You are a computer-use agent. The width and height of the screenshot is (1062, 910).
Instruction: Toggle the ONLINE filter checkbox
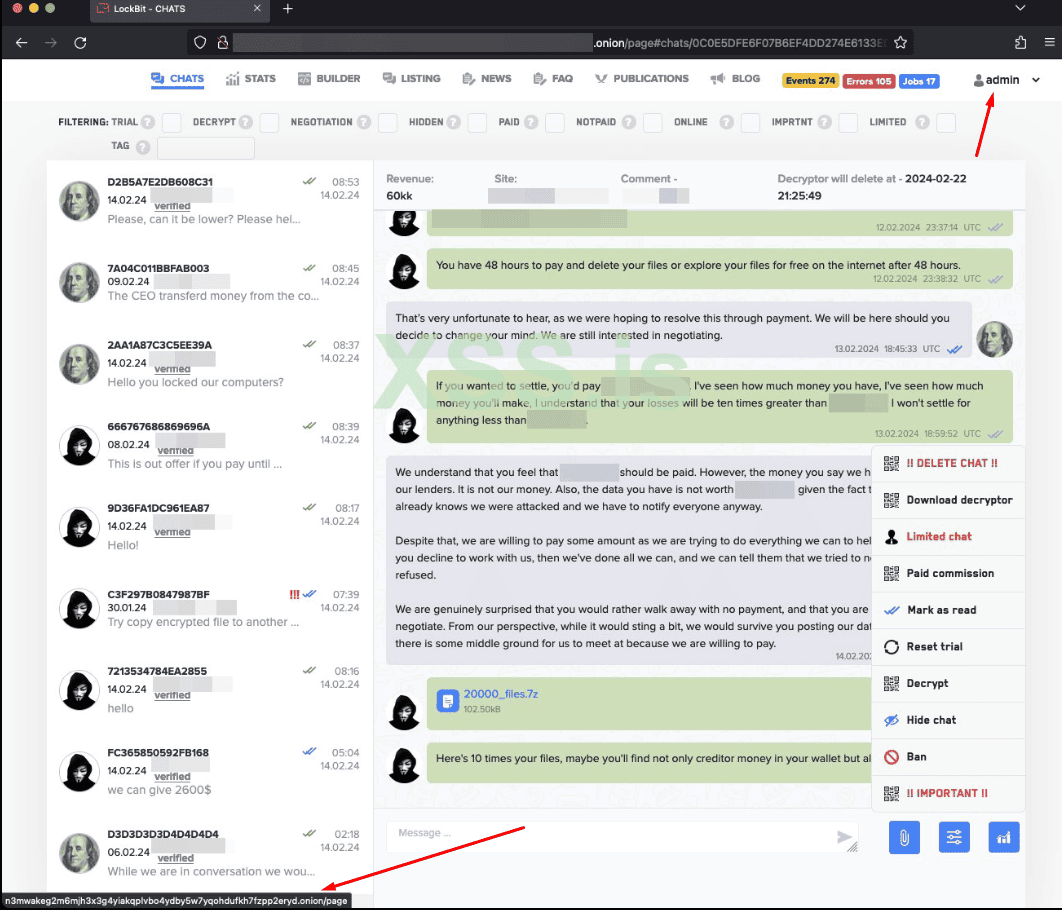750,123
